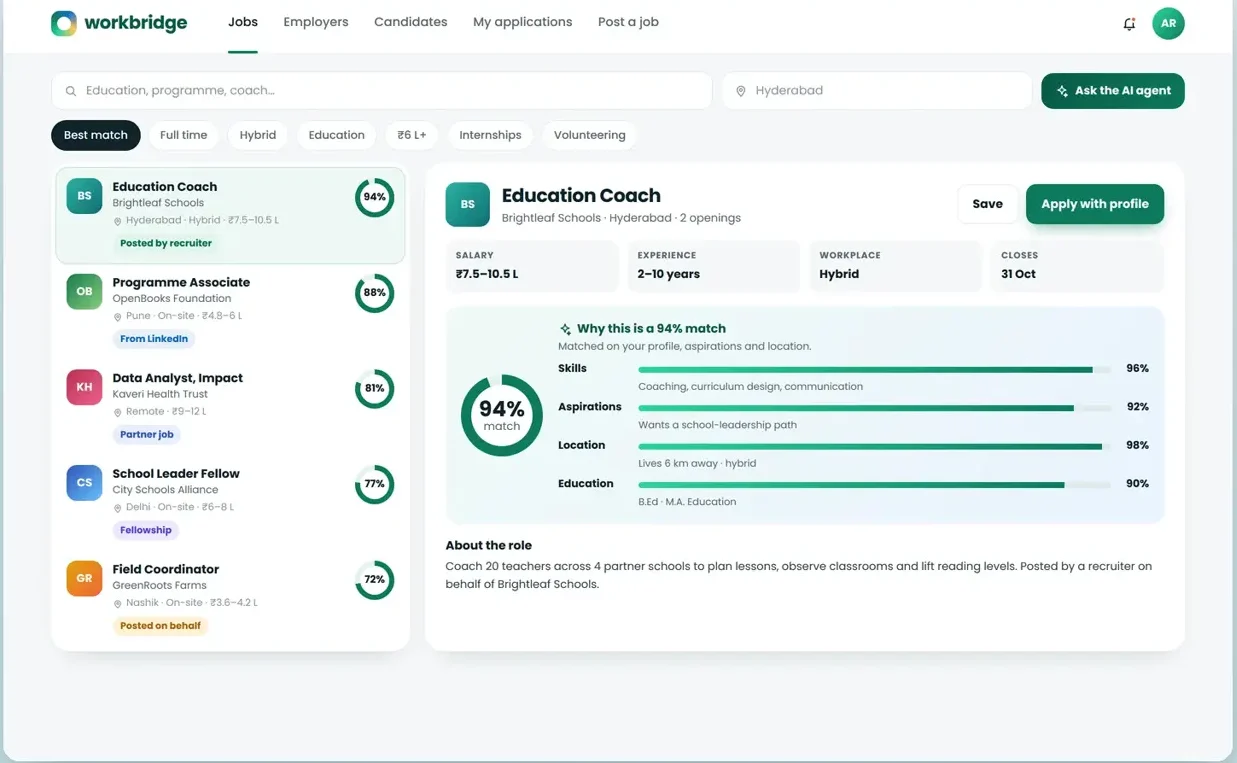The image size is (1237, 763).
Task: Open My applications
Action: tap(523, 22)
